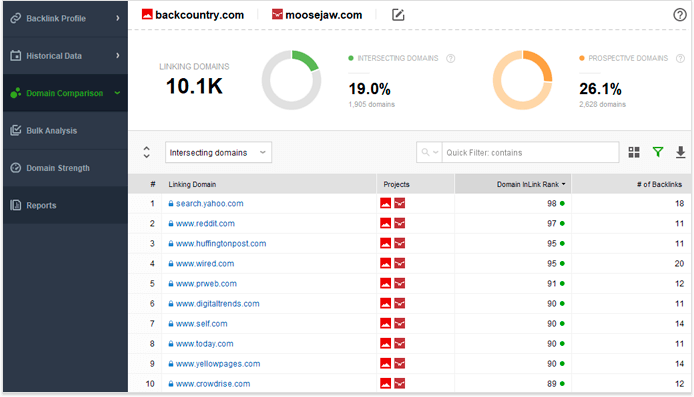Screen dimensions: 694x397
Task: Click the edit domains pencil icon
Action: 398,15
